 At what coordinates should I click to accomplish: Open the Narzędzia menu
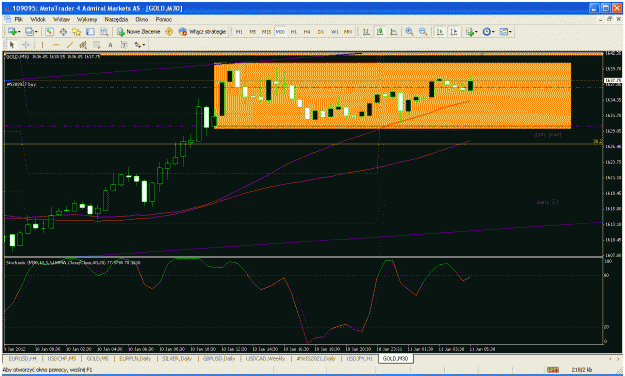116,19
